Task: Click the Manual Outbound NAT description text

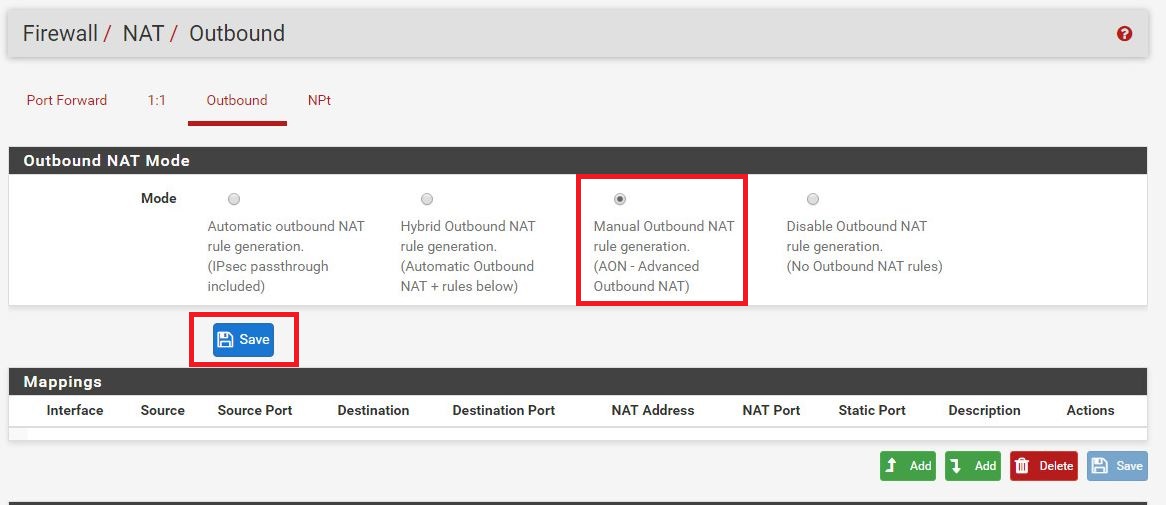Action: pos(663,256)
